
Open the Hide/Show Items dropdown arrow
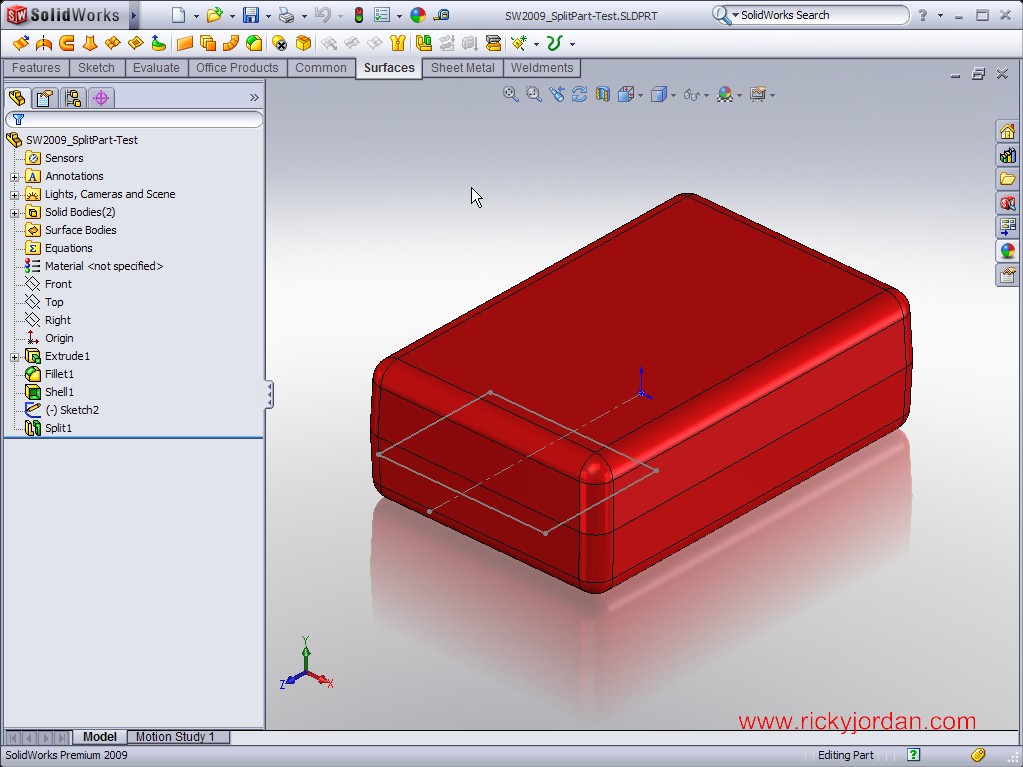click(707, 96)
